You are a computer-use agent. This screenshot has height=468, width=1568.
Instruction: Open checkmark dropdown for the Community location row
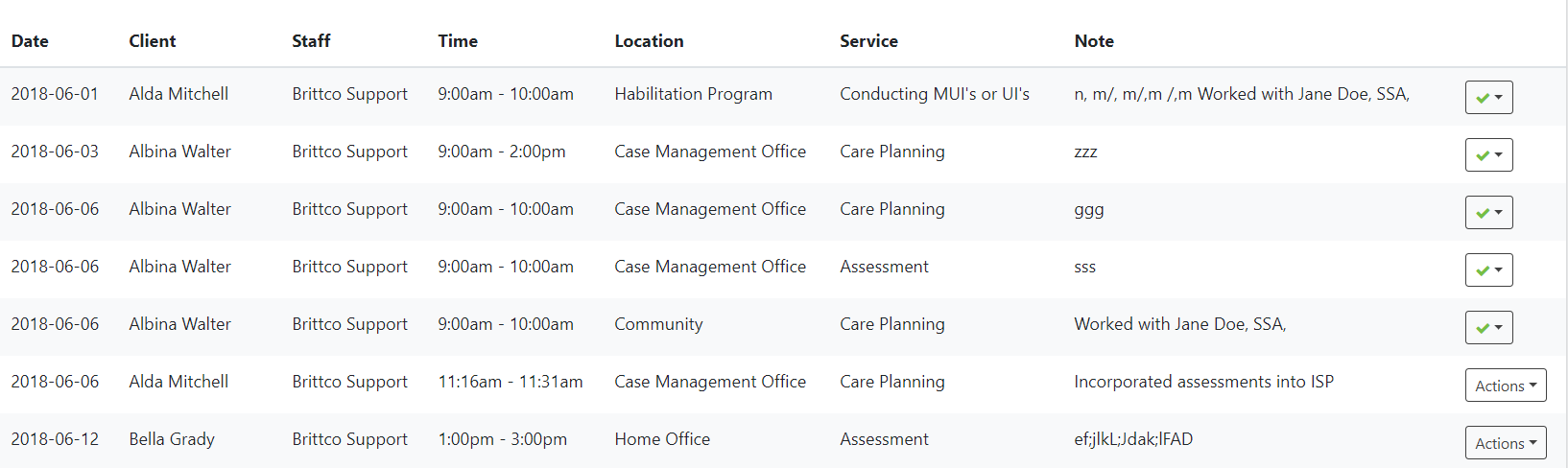click(x=1488, y=327)
